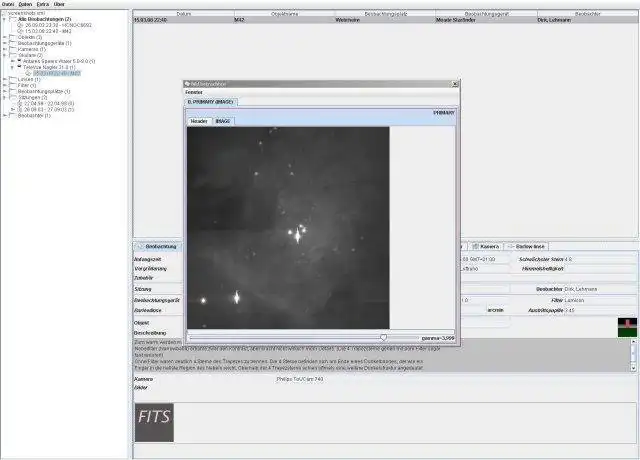Image resolution: width=640 pixels, height=460 pixels.
Task: Switch to the IMAGE tab in image viewer
Action: click(x=223, y=121)
